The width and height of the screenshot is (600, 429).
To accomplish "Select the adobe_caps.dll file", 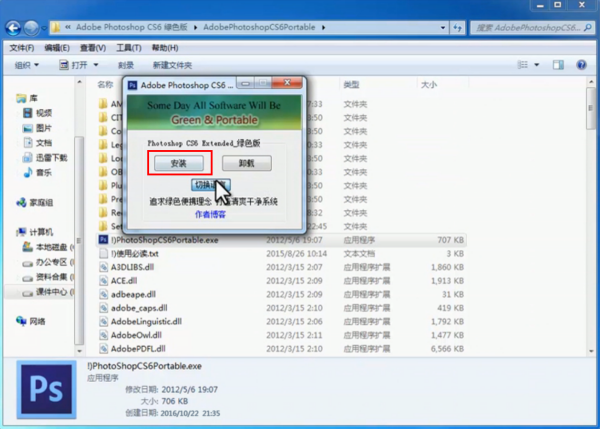I will tap(139, 308).
